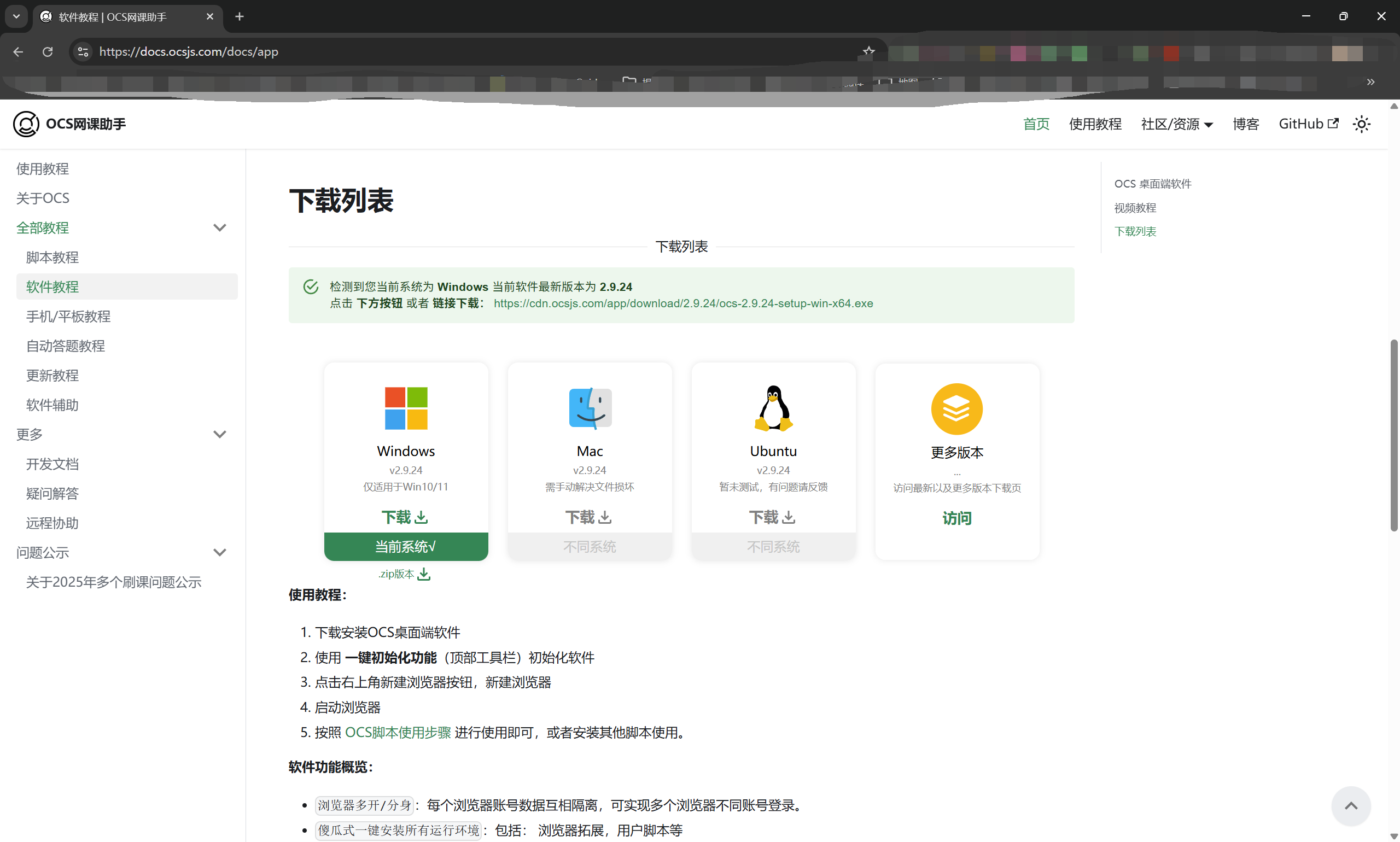Open 关于2025年多个刷课问题公示 in sidebar

(x=114, y=582)
